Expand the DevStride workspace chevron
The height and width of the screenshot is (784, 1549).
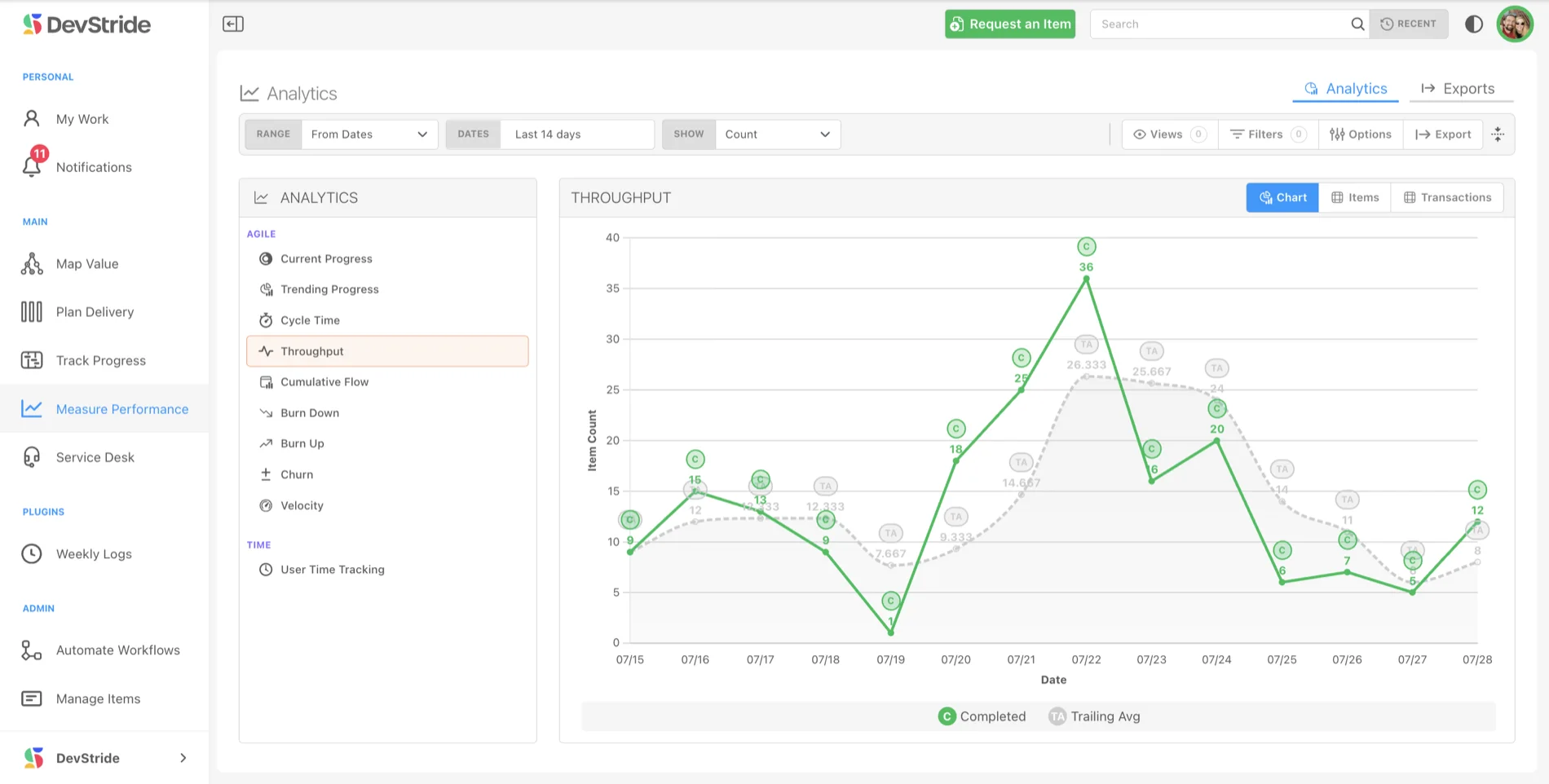[183, 758]
